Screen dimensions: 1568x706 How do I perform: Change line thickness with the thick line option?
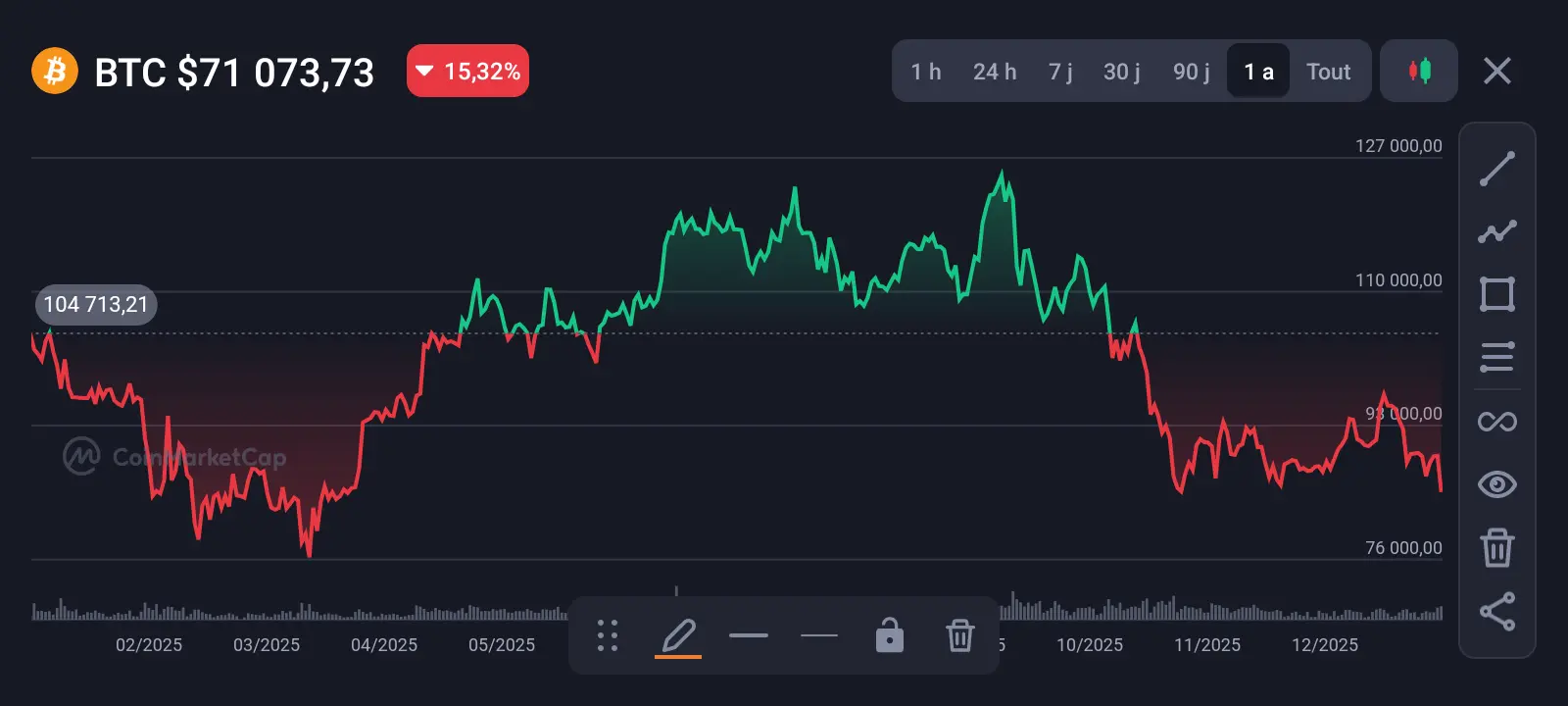[x=749, y=635]
